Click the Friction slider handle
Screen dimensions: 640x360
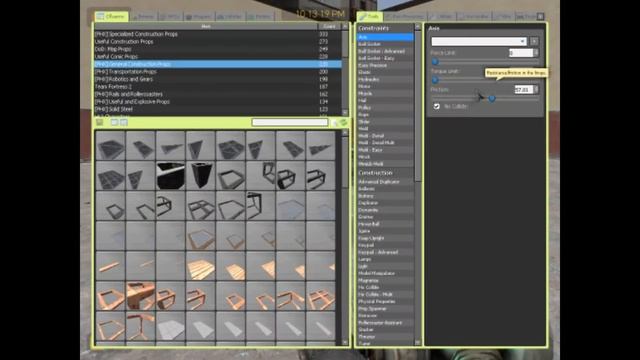(x=492, y=98)
